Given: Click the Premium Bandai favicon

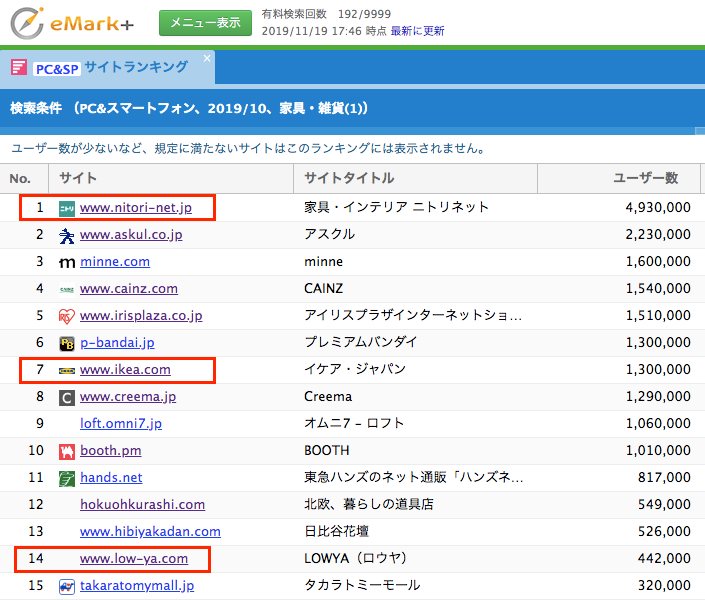Looking at the screenshot, I should coord(67,344).
